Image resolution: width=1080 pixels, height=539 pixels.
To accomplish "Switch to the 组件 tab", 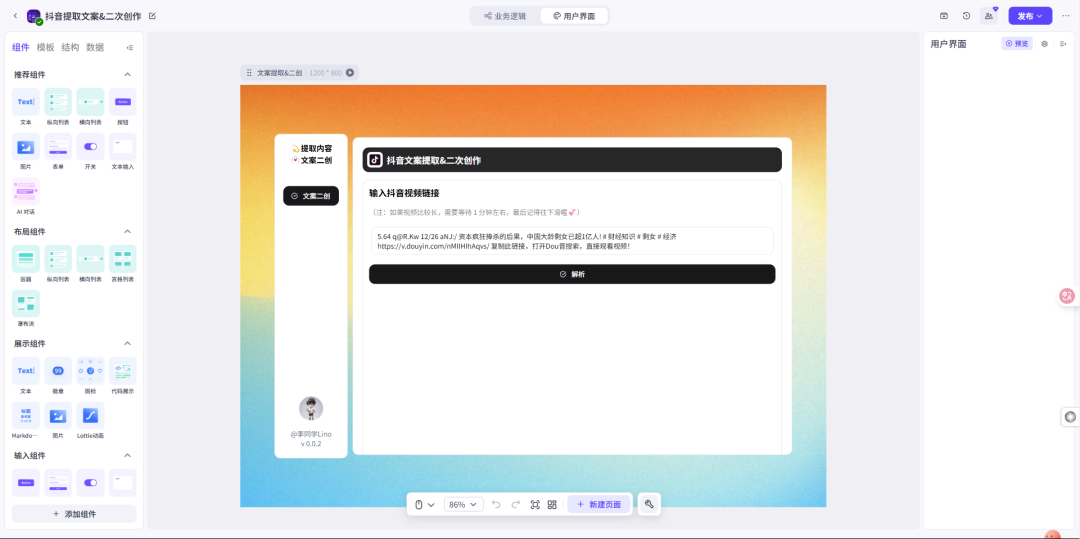I will tap(21, 47).
